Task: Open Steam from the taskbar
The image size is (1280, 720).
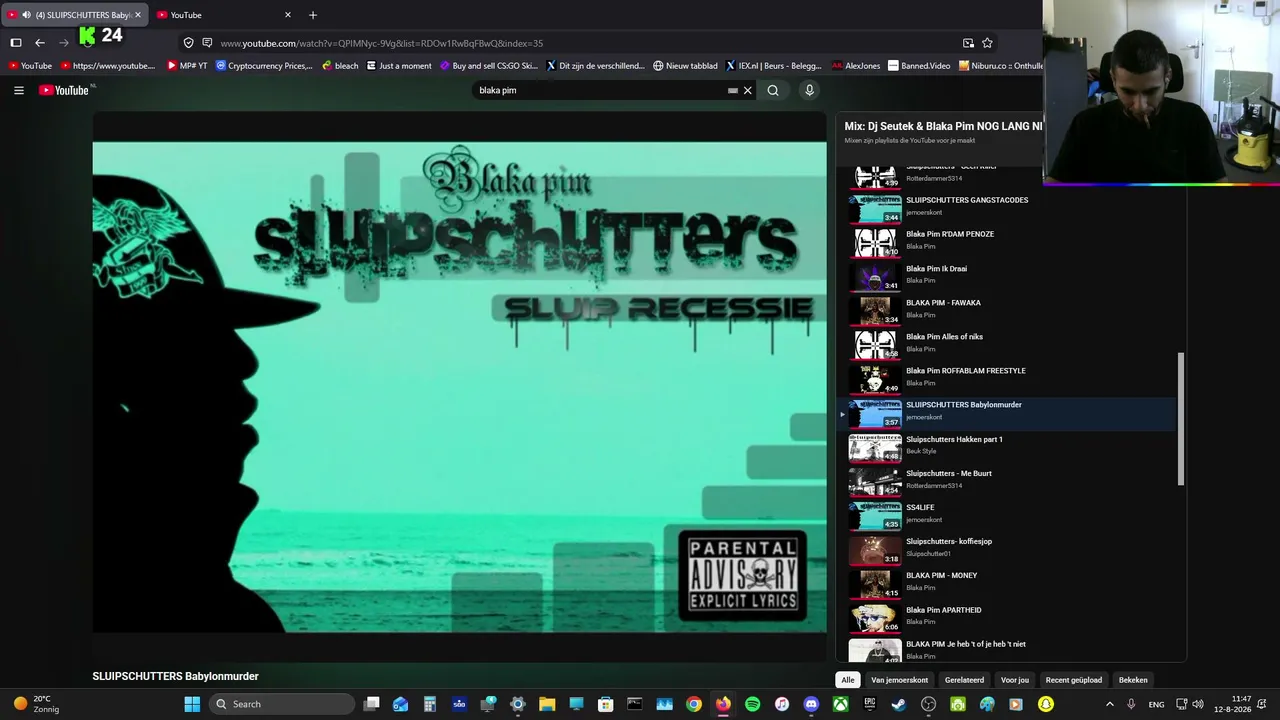Action: pyautogui.click(x=899, y=704)
